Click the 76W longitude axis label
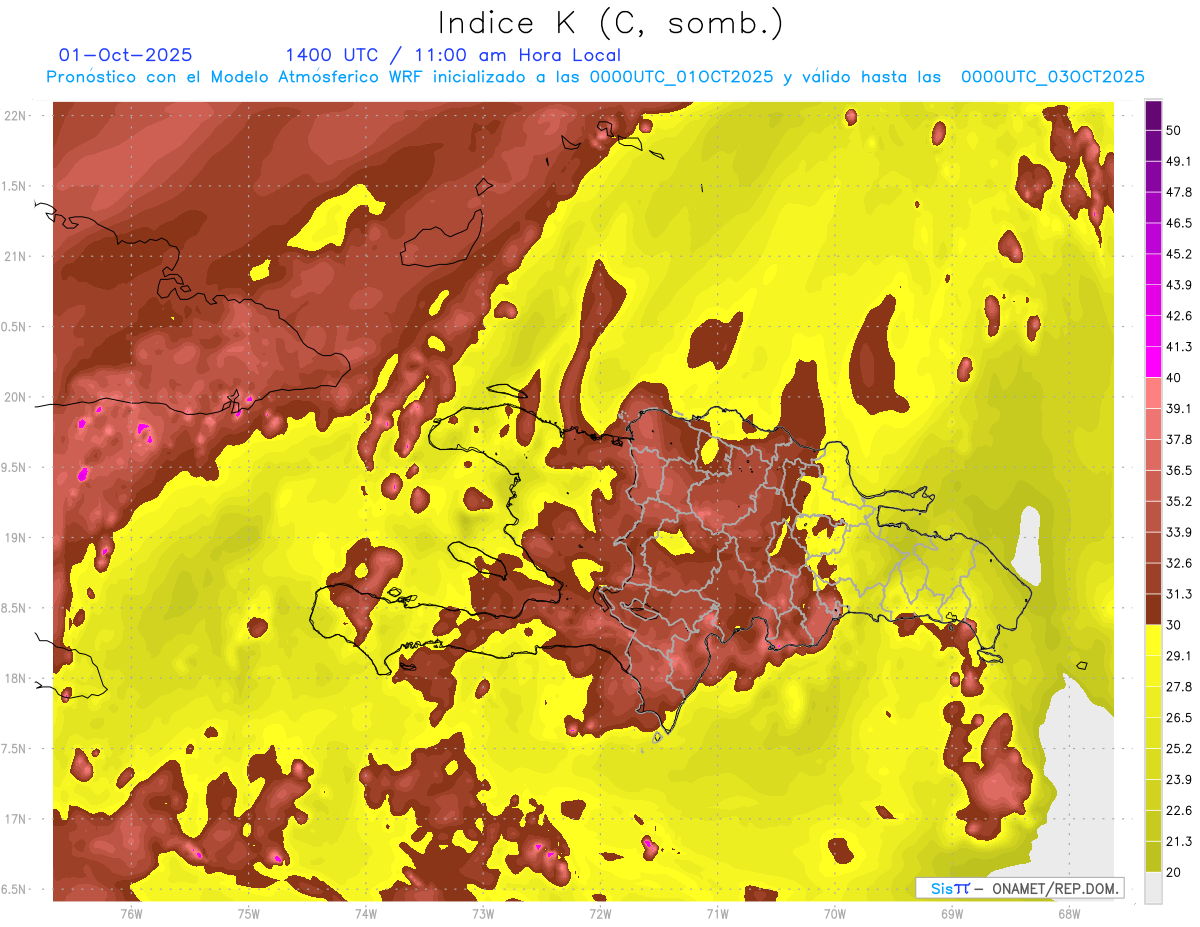 click(131, 913)
